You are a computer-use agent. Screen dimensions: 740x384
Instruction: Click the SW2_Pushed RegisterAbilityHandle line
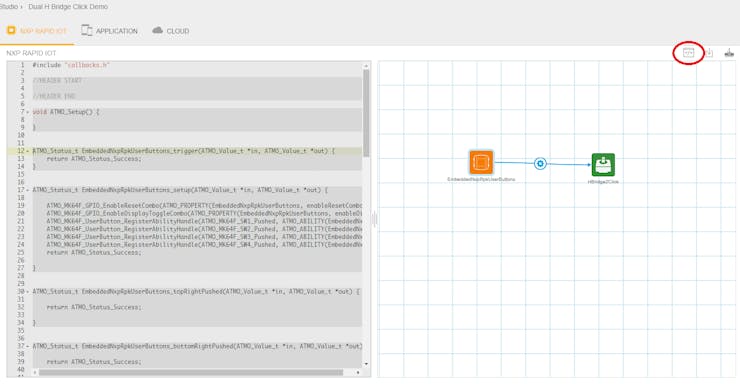(204, 229)
